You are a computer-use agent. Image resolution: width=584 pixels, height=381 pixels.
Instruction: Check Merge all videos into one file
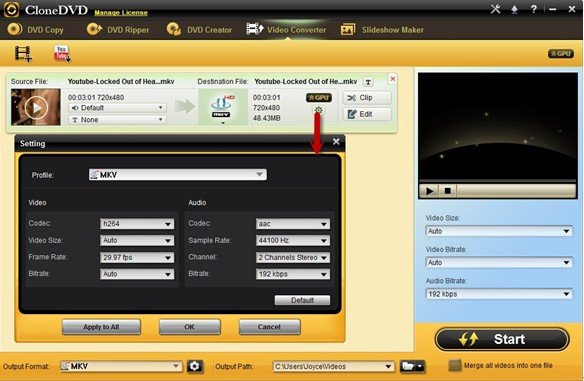pyautogui.click(x=454, y=366)
